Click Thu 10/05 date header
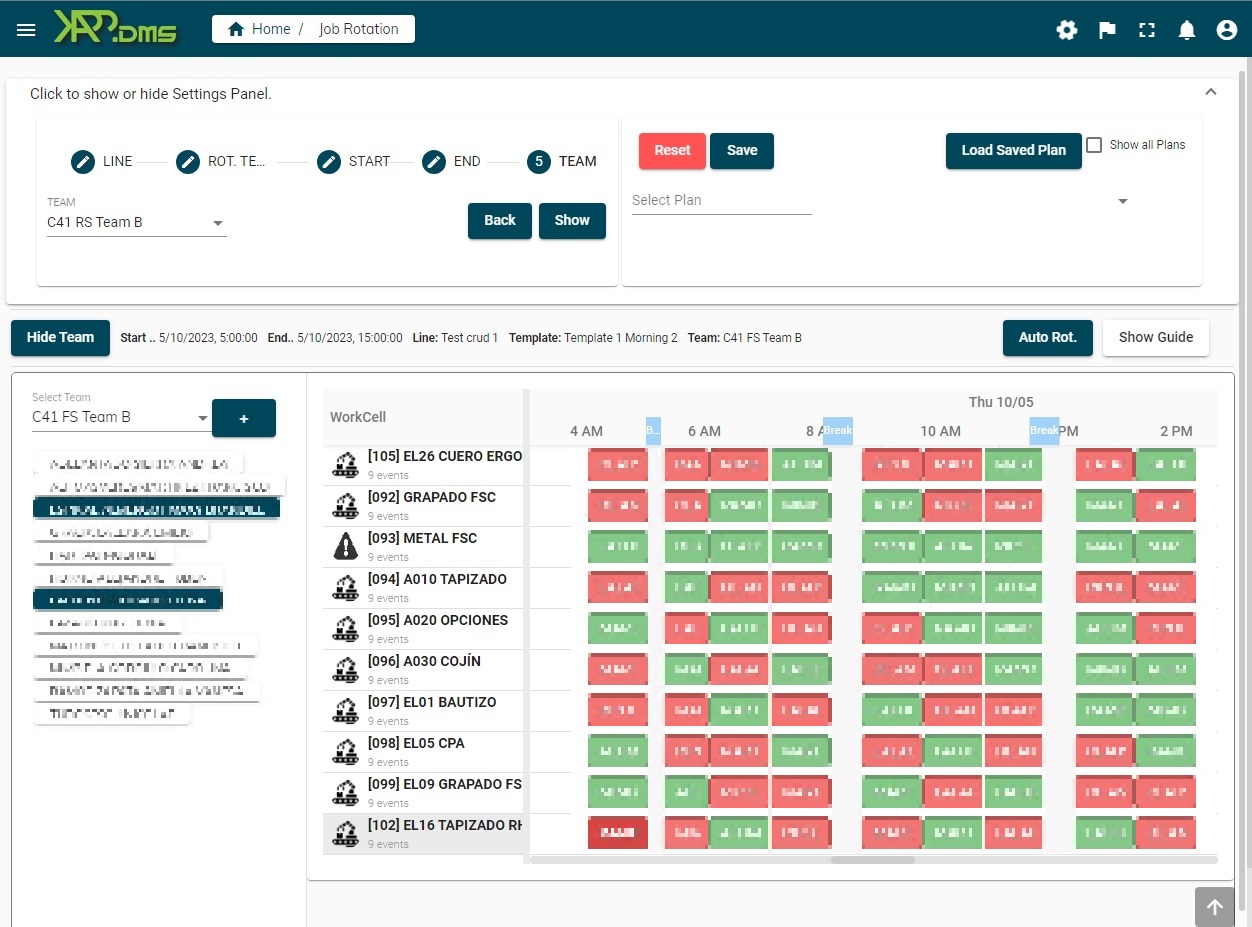Screen dimensions: 1252x927 click(1001, 402)
